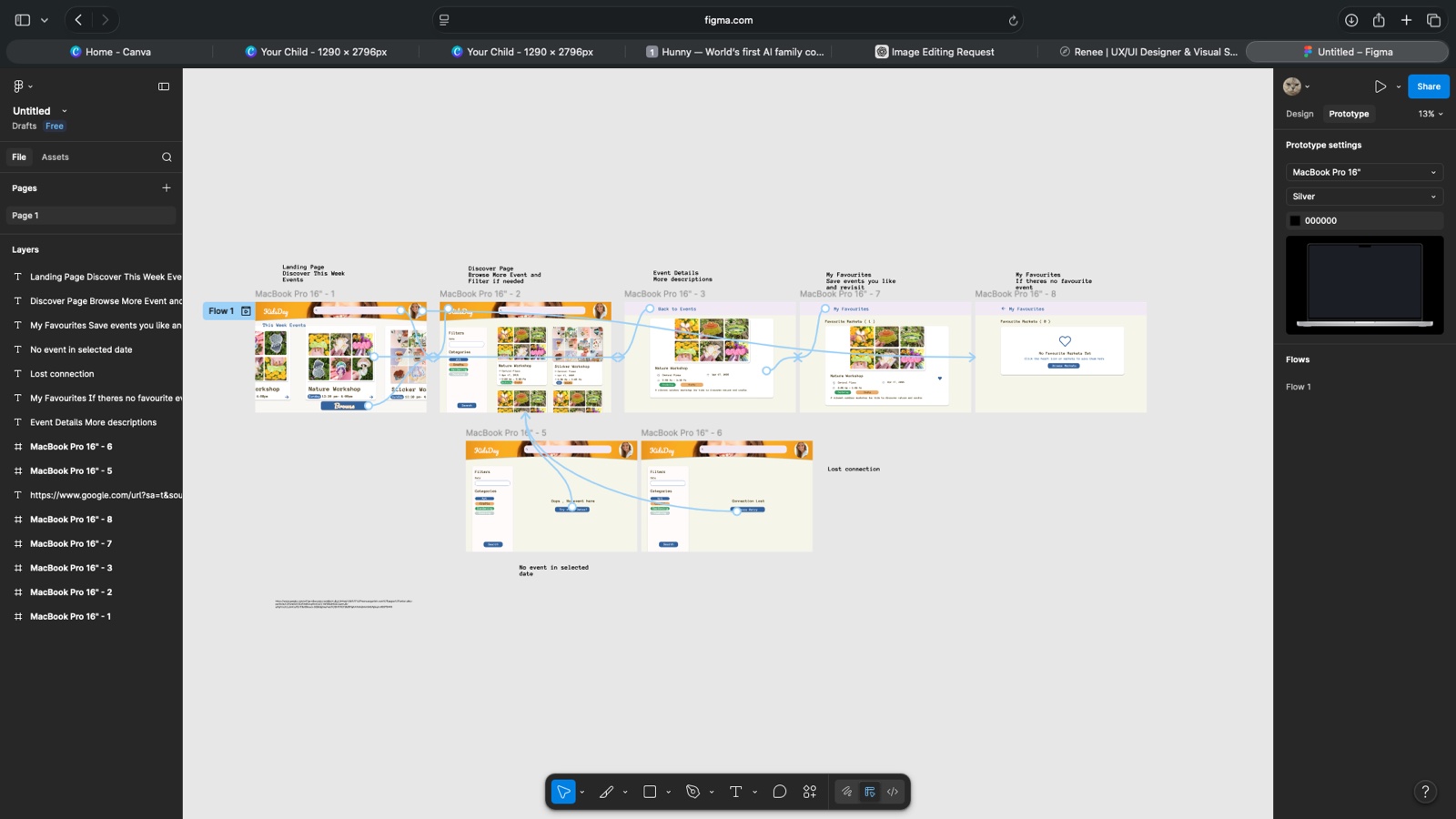Show the browser tab overview
Image resolution: width=1456 pixels, height=819 pixels.
pos(1434,20)
